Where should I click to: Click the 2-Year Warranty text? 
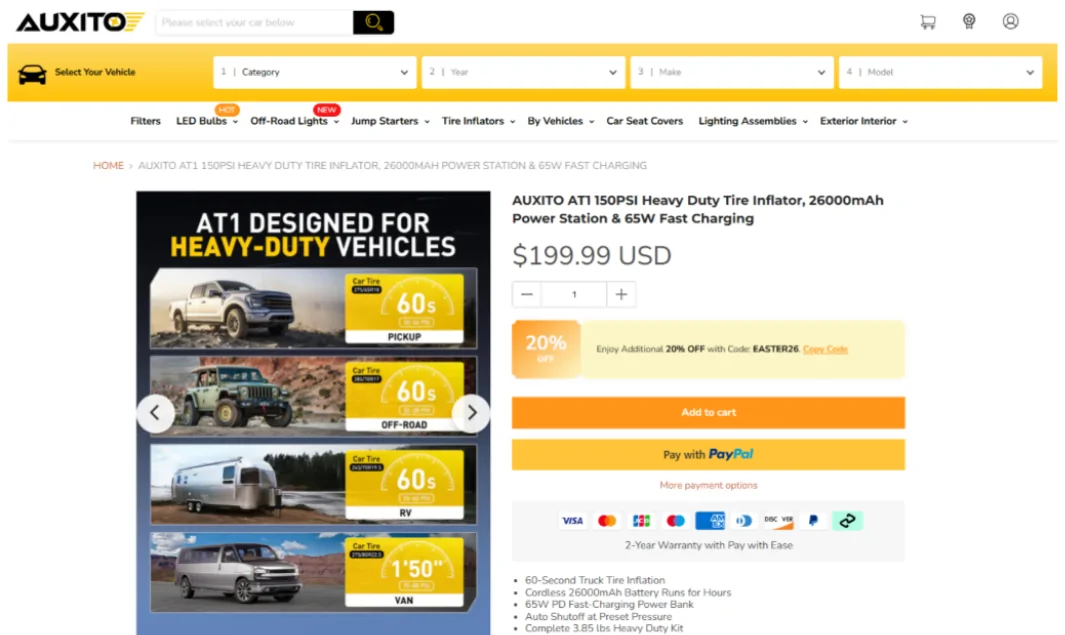pos(708,545)
